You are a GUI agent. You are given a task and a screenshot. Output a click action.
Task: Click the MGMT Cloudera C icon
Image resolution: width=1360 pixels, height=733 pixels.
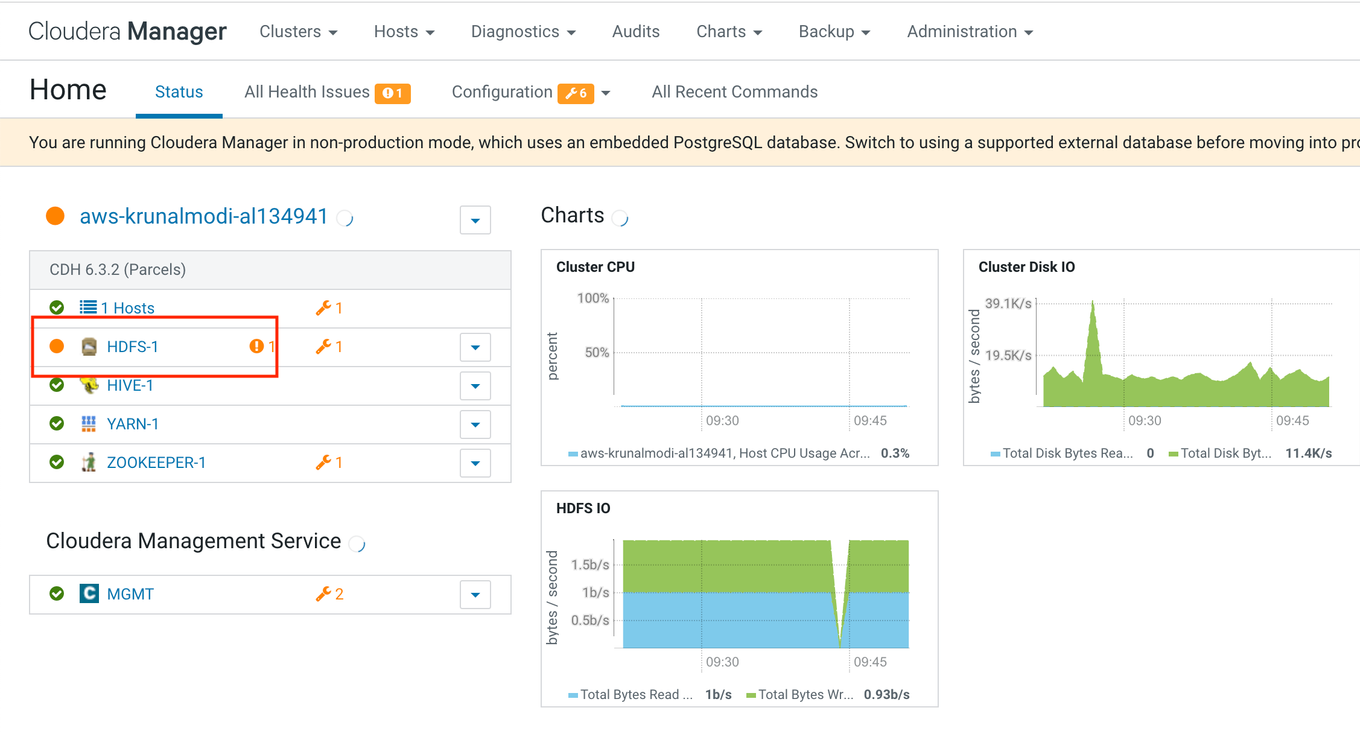click(x=89, y=594)
